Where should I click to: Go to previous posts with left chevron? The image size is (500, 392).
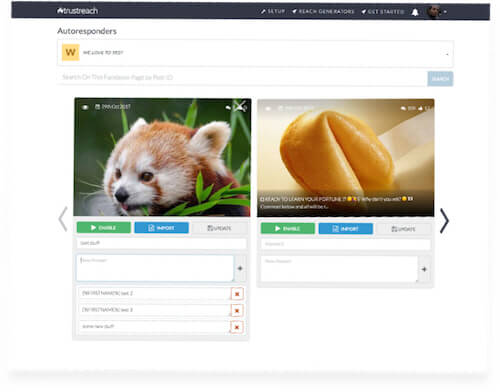pyautogui.click(x=63, y=219)
